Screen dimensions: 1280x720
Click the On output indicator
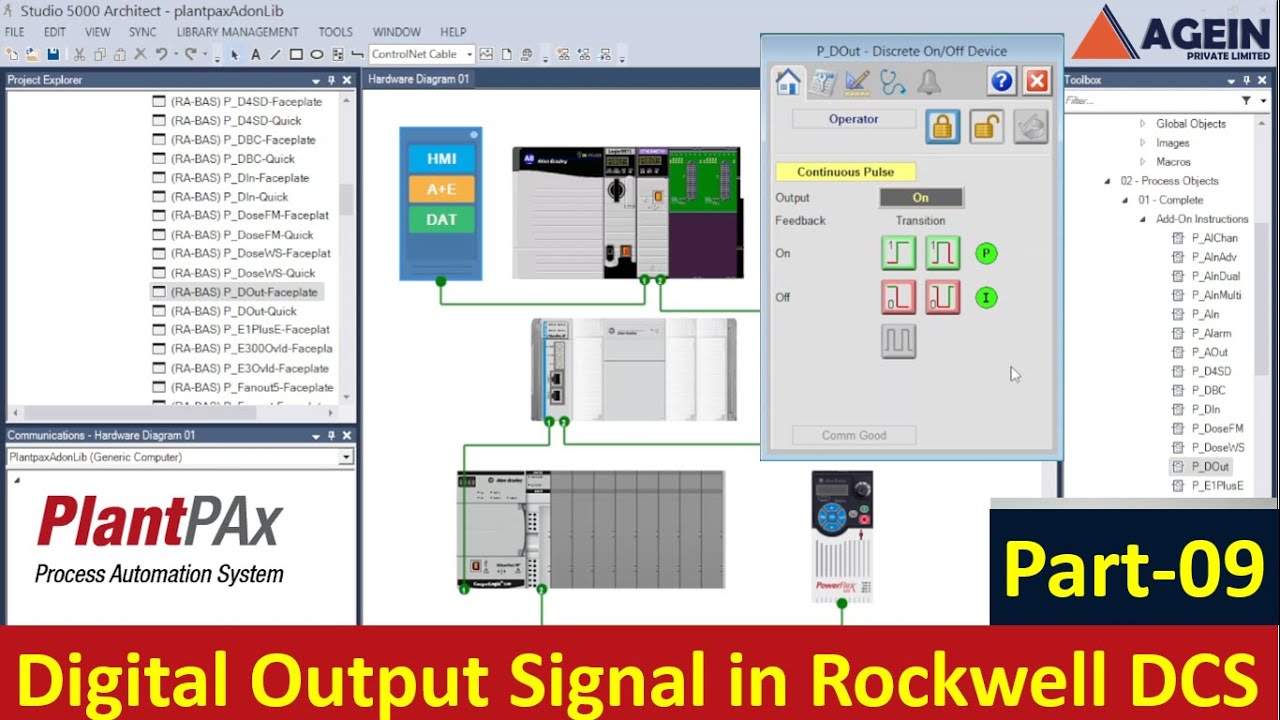[x=921, y=198]
